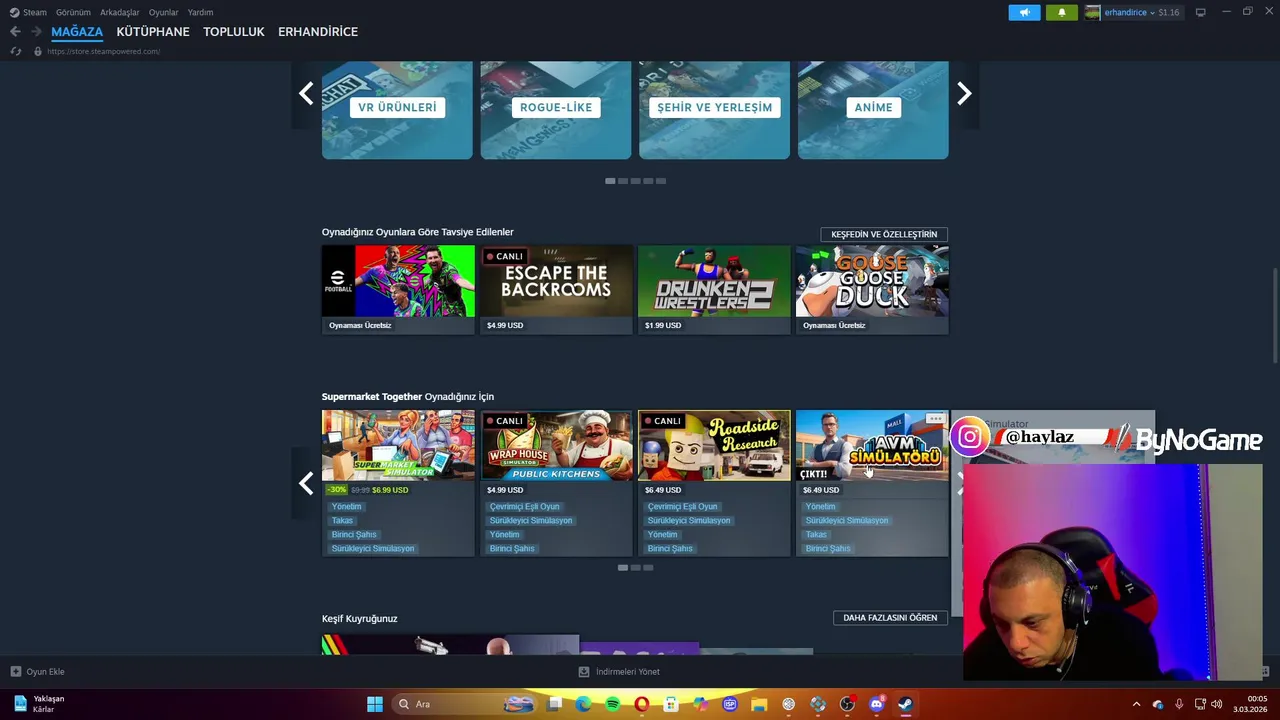Image resolution: width=1280 pixels, height=720 pixels.
Task: Open the green notifications bell
Action: pos(1062,12)
